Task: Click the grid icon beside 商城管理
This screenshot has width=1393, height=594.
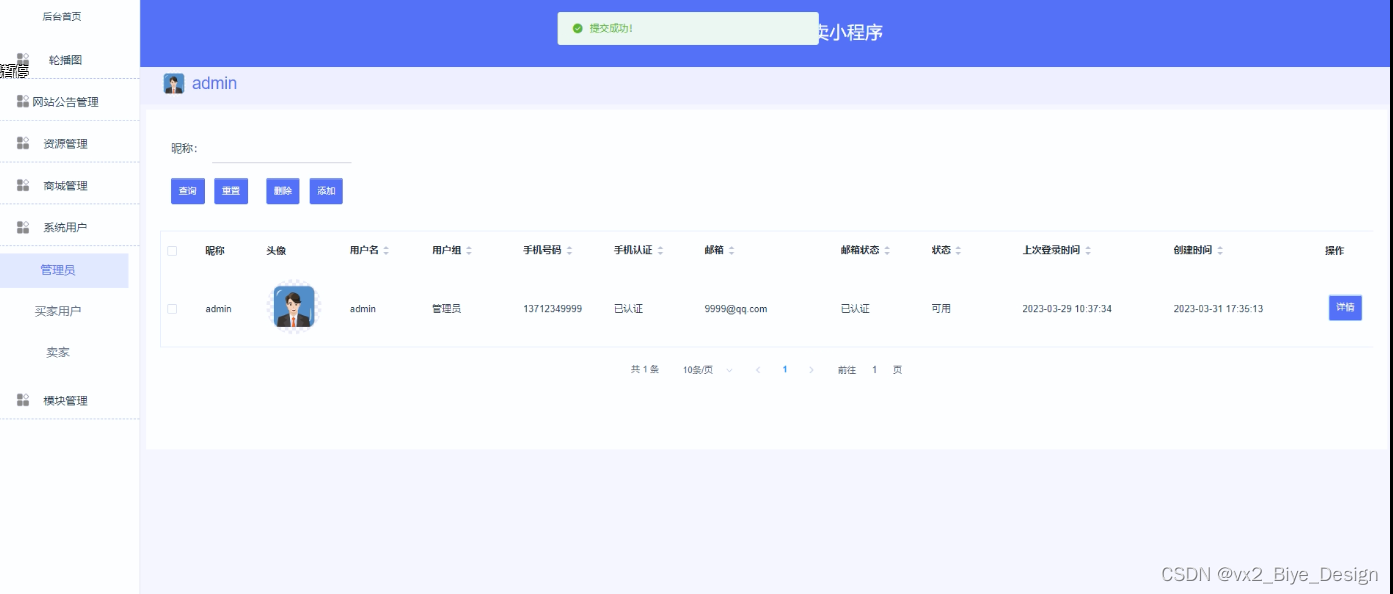Action: 23,185
